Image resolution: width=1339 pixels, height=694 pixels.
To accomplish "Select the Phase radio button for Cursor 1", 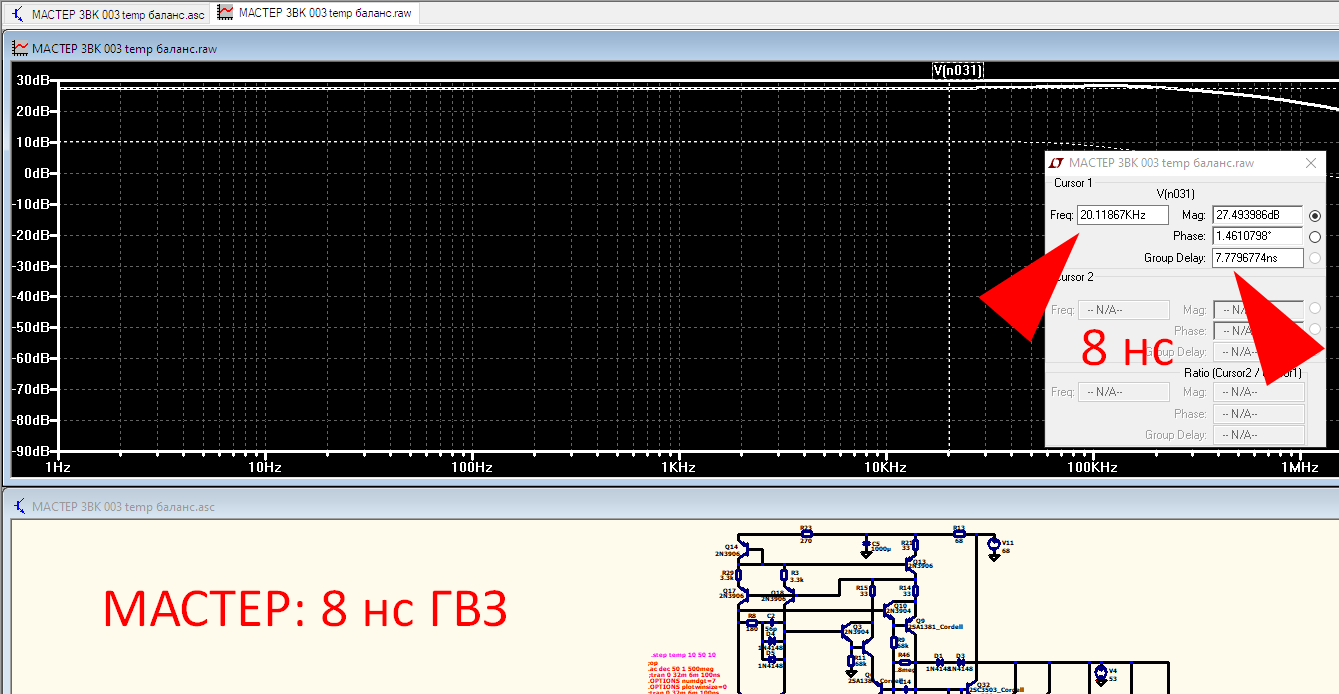I will pyautogui.click(x=1314, y=237).
